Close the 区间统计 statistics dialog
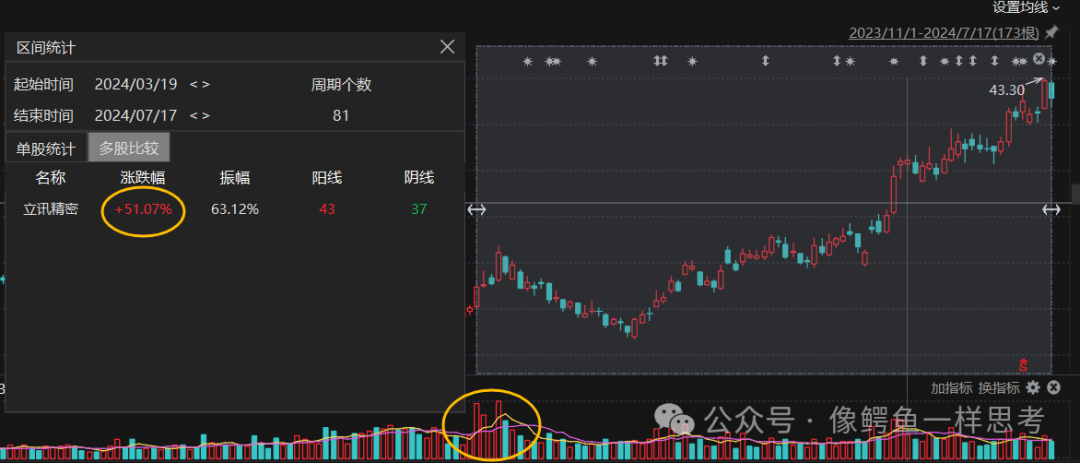The width and height of the screenshot is (1080, 463). coord(447,47)
